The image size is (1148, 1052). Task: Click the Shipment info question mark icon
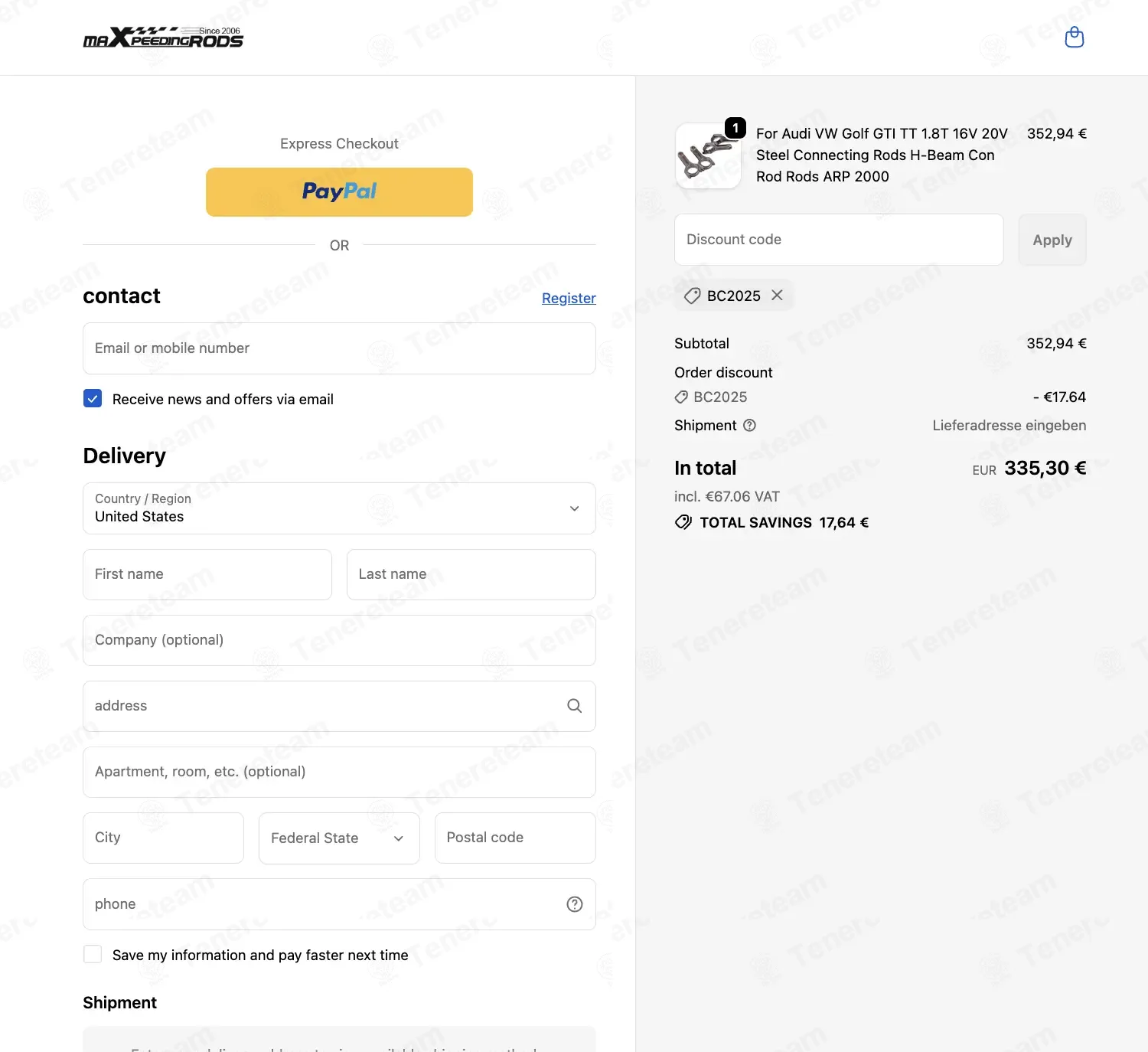[x=750, y=426]
